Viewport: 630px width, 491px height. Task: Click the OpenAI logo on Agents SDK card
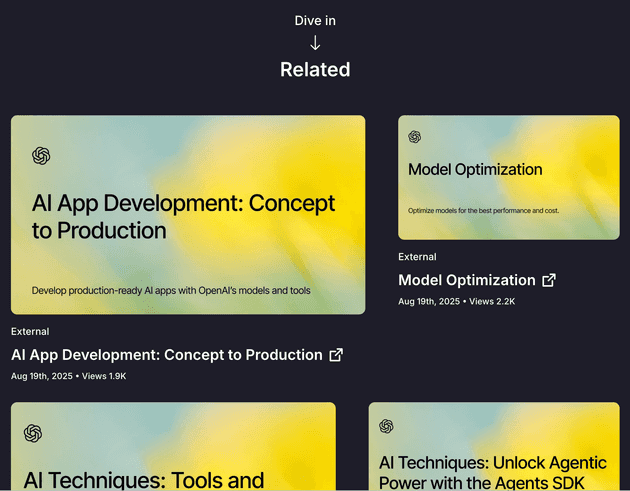pyautogui.click(x=386, y=426)
